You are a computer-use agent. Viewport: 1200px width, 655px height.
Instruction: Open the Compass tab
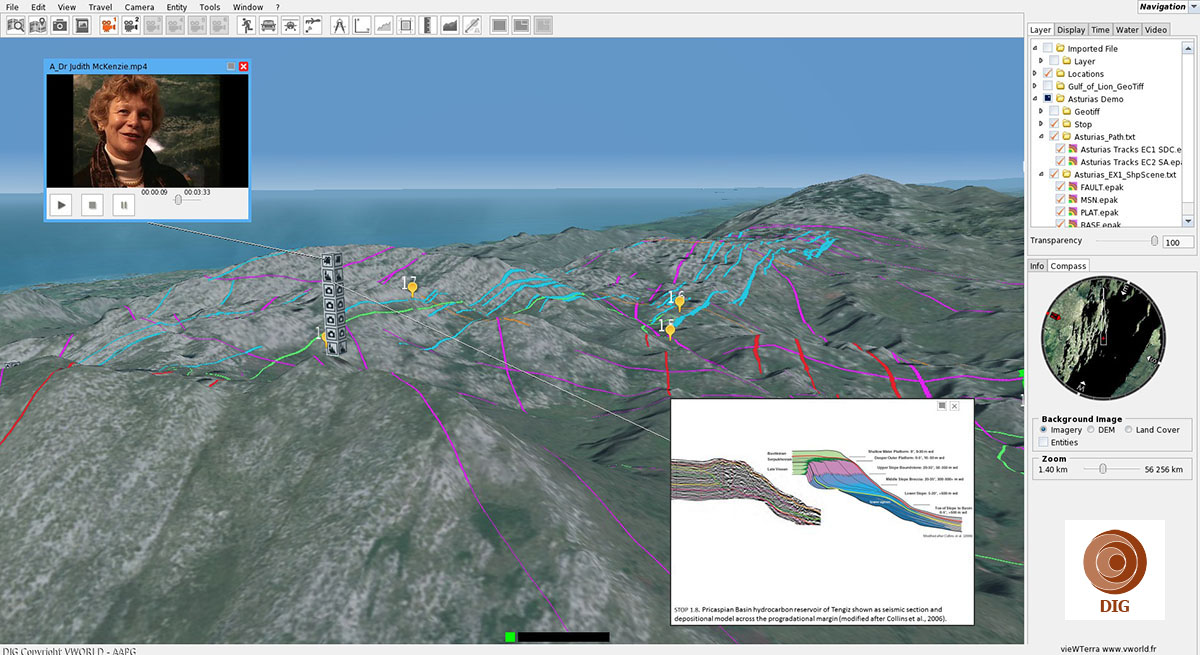pos(1069,266)
